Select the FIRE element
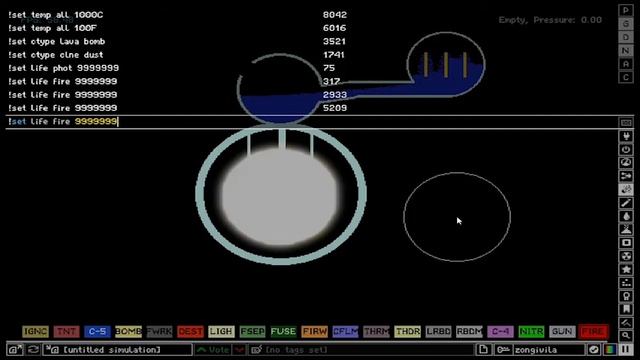The height and width of the screenshot is (360, 640). 593,331
